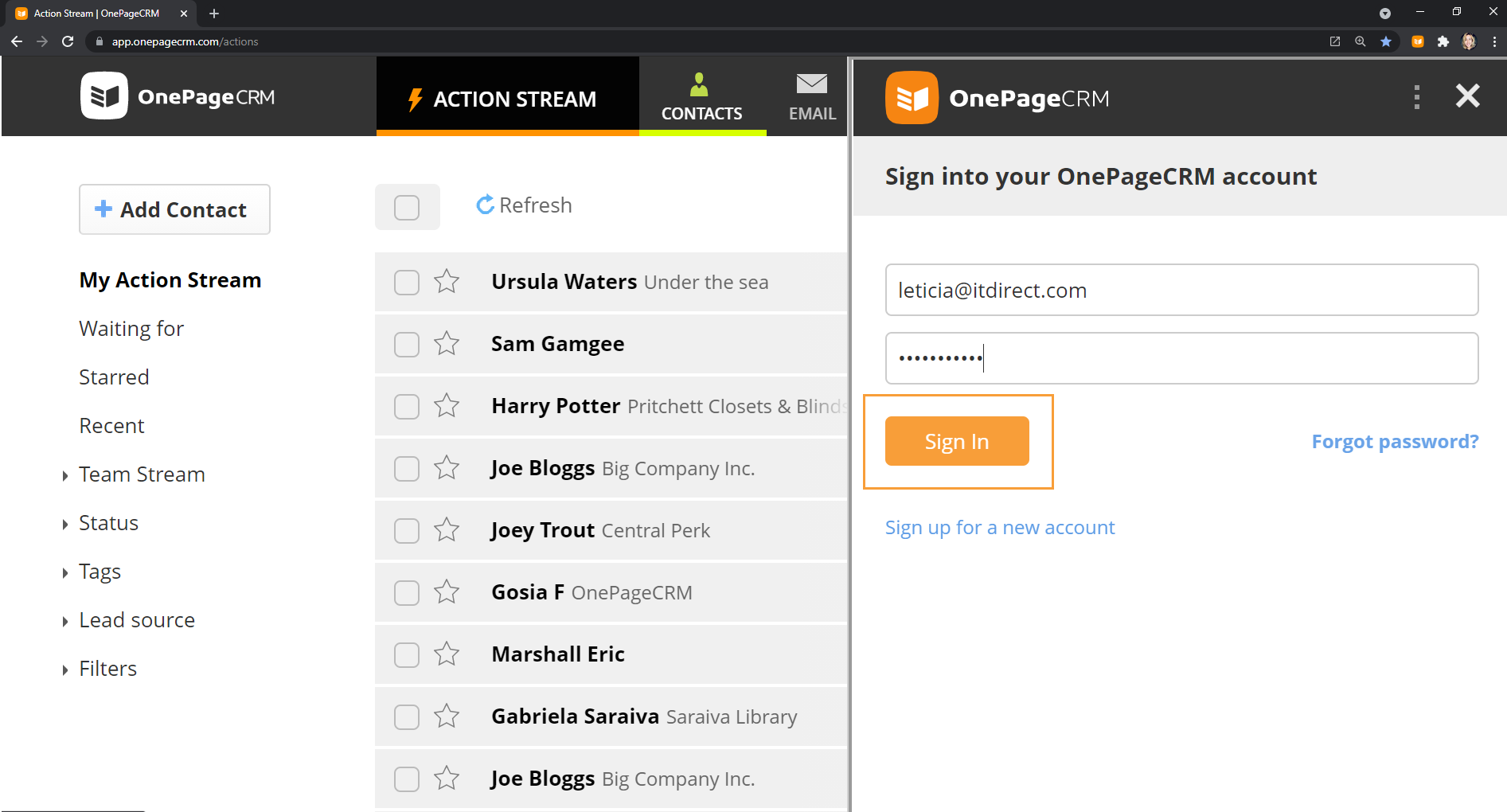Viewport: 1507px width, 812px height.
Task: Open the Chrome three-dot menu
Action: point(1494,41)
